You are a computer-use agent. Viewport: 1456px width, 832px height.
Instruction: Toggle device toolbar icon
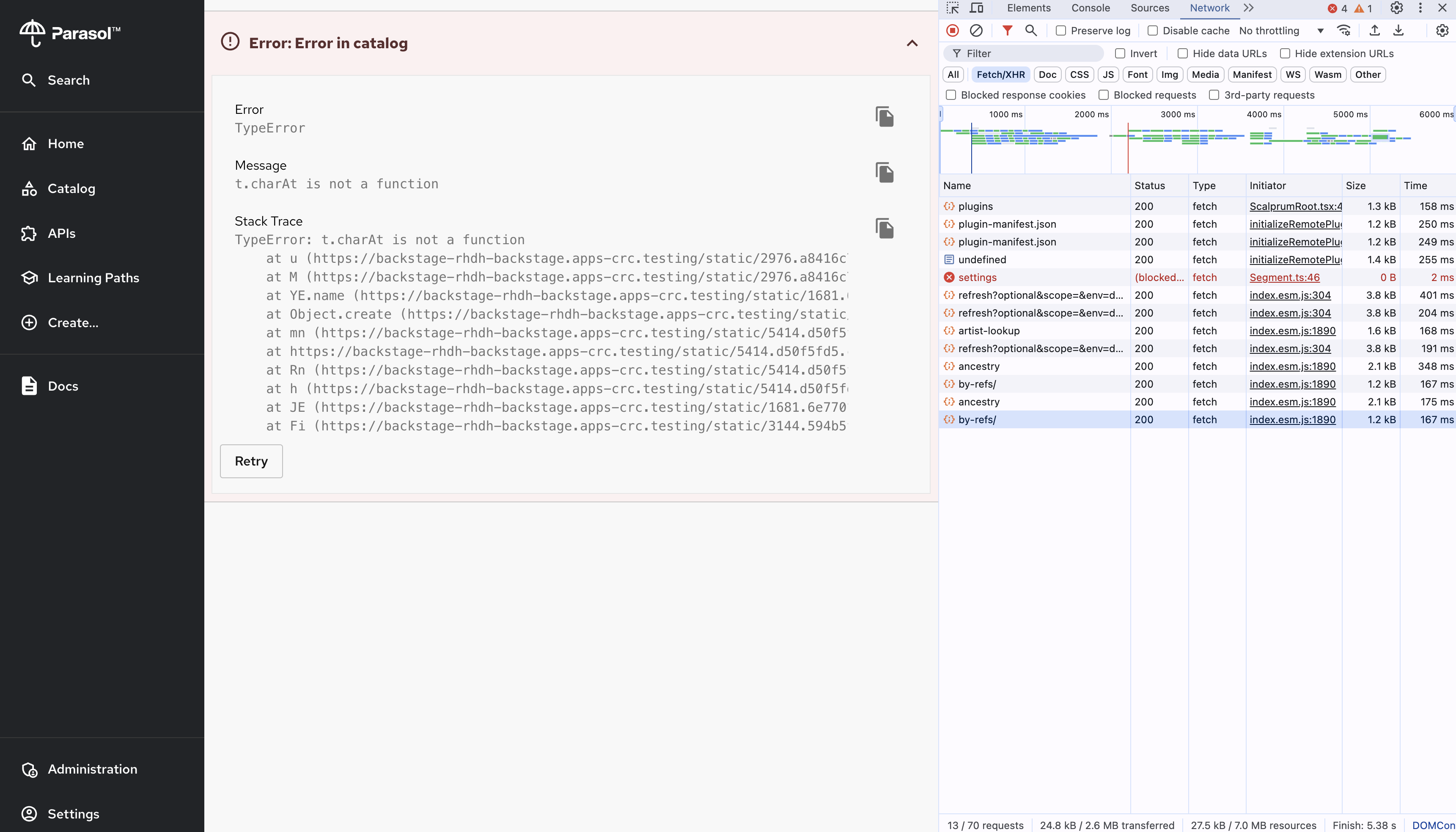click(976, 8)
